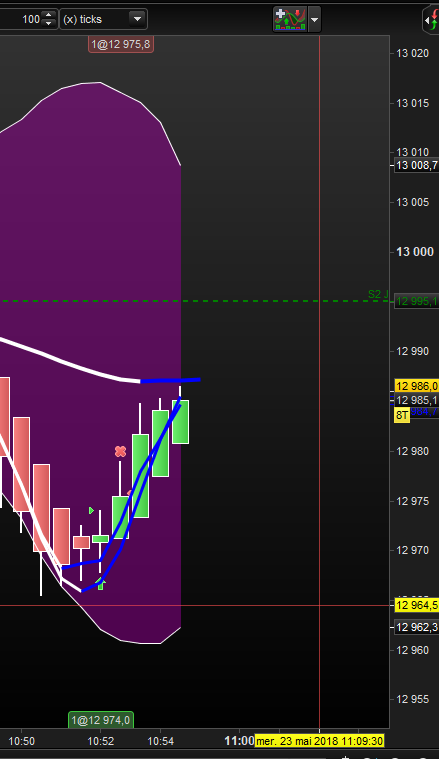Image resolution: width=439 pixels, height=759 pixels.
Task: Decrease the 100 units stepper value
Action: pos(48,24)
